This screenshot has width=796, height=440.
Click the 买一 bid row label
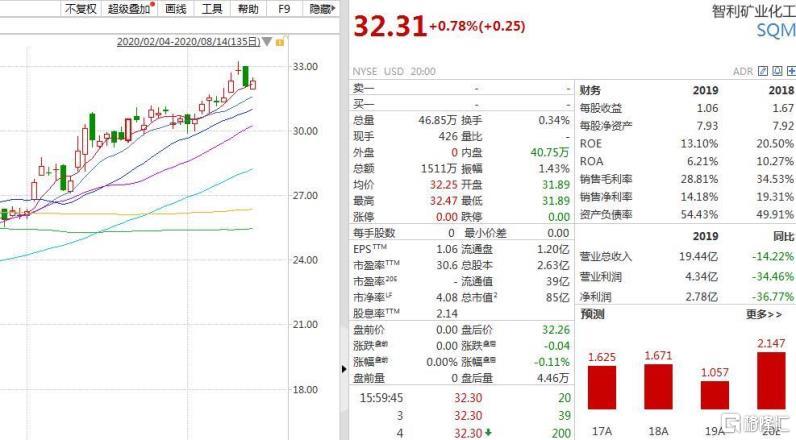tap(363, 105)
